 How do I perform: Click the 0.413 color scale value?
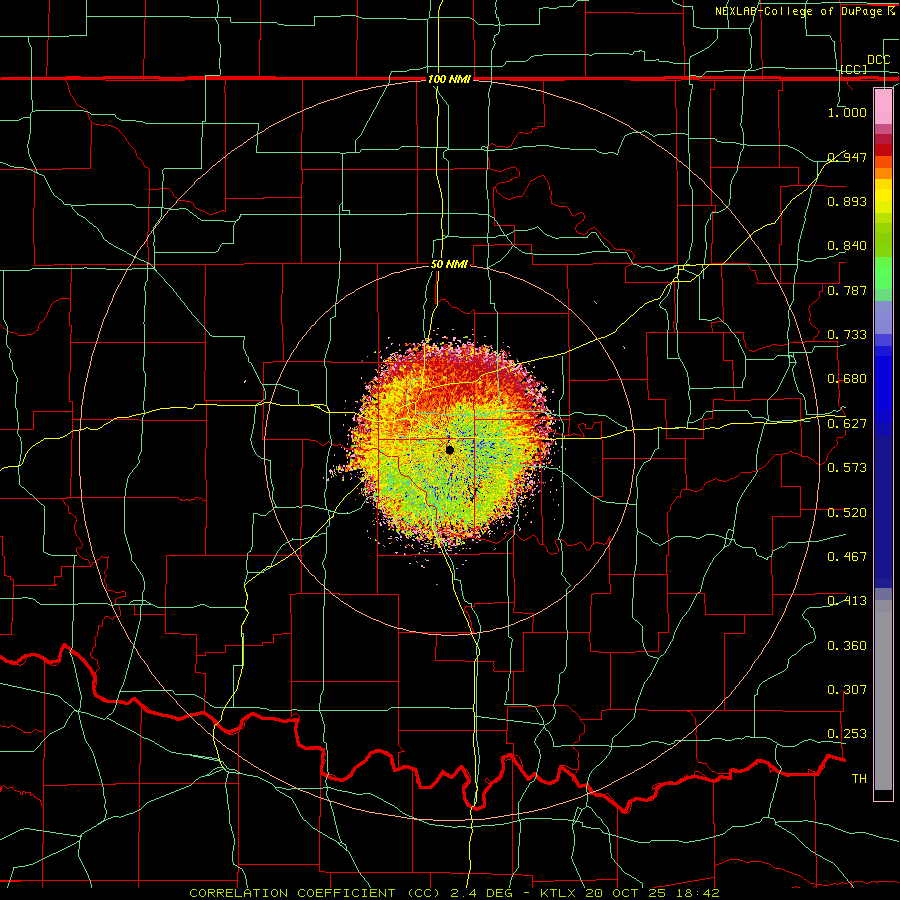click(x=847, y=601)
